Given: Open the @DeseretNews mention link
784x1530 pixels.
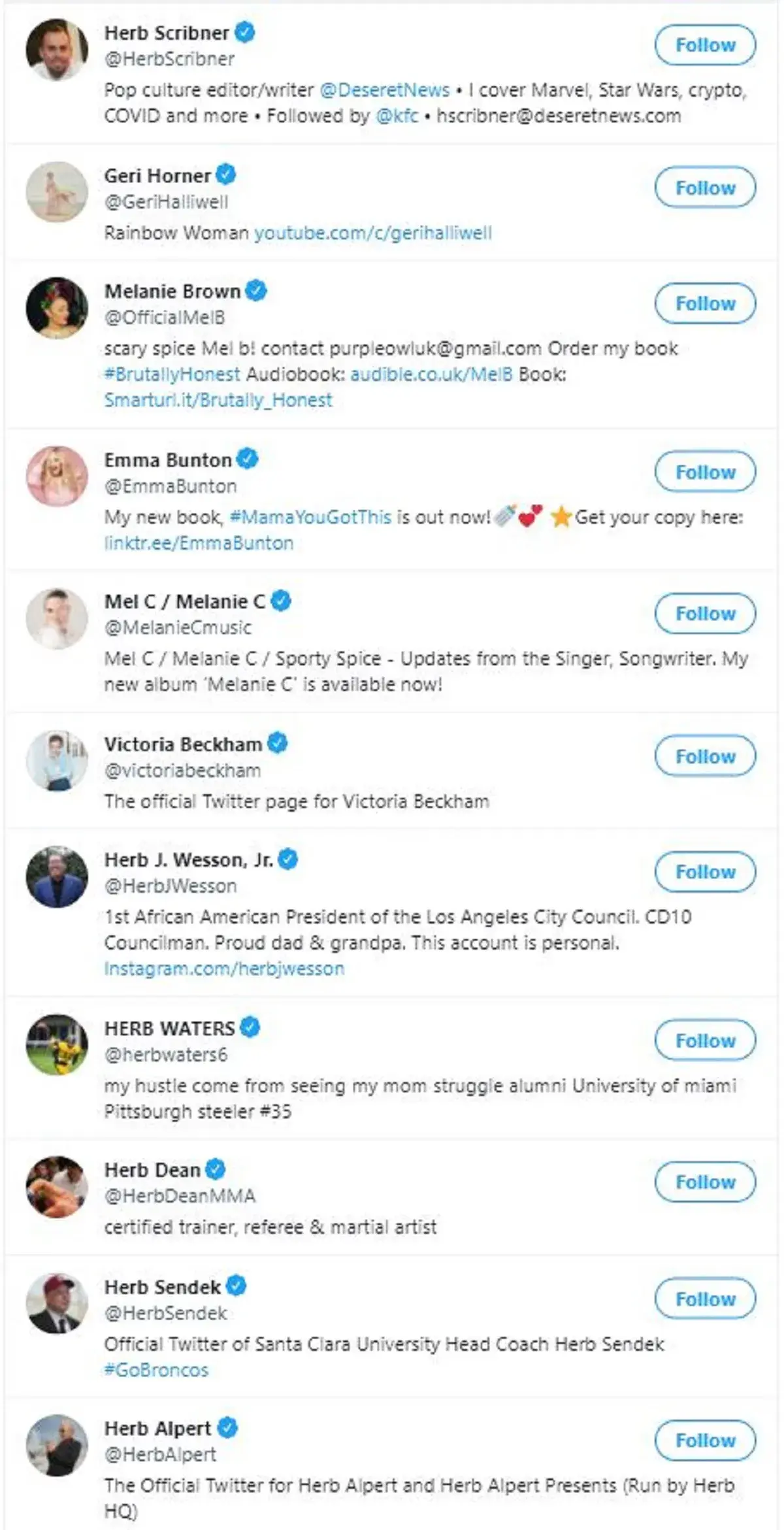Looking at the screenshot, I should (x=385, y=90).
